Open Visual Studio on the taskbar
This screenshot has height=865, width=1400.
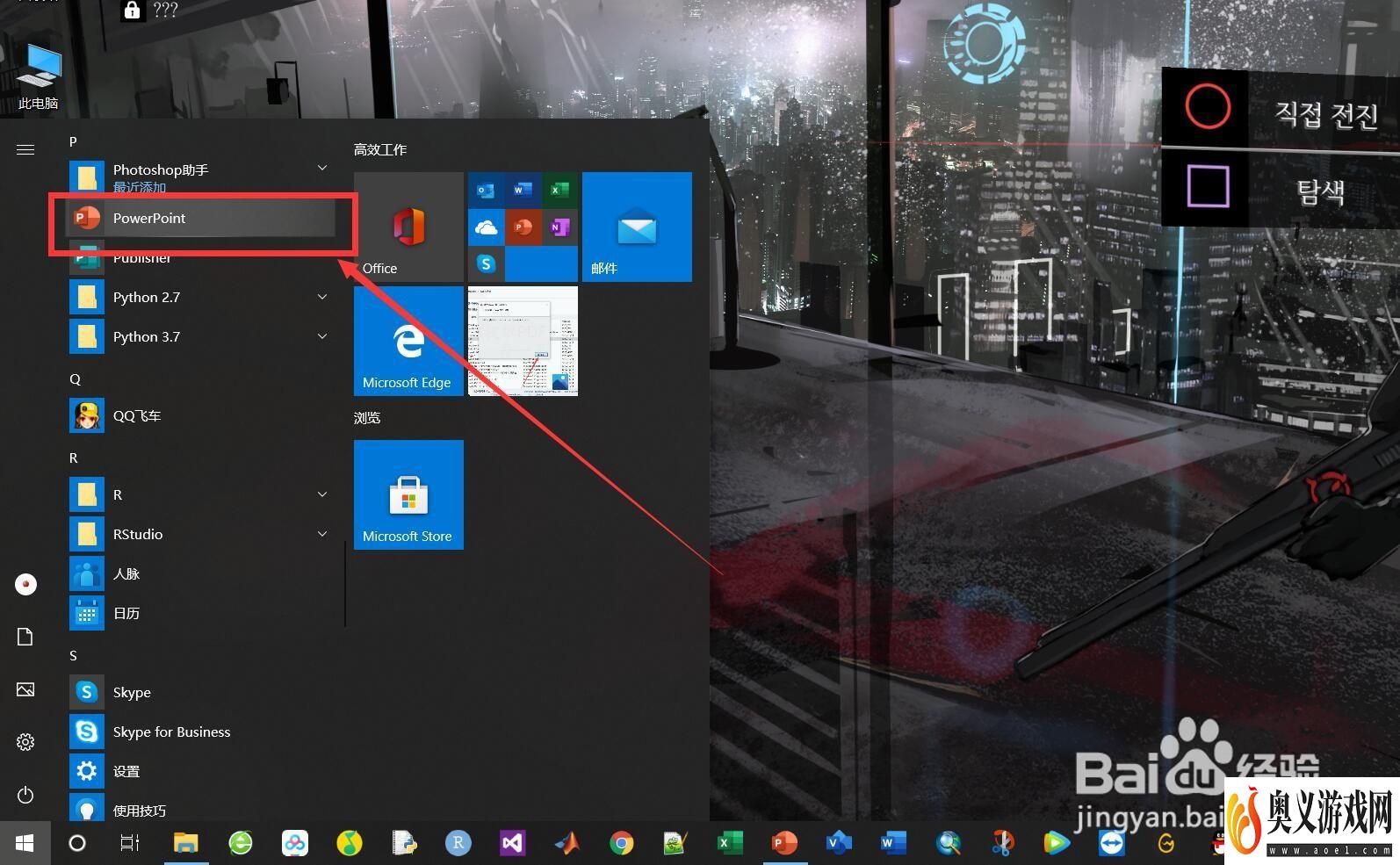(513, 843)
